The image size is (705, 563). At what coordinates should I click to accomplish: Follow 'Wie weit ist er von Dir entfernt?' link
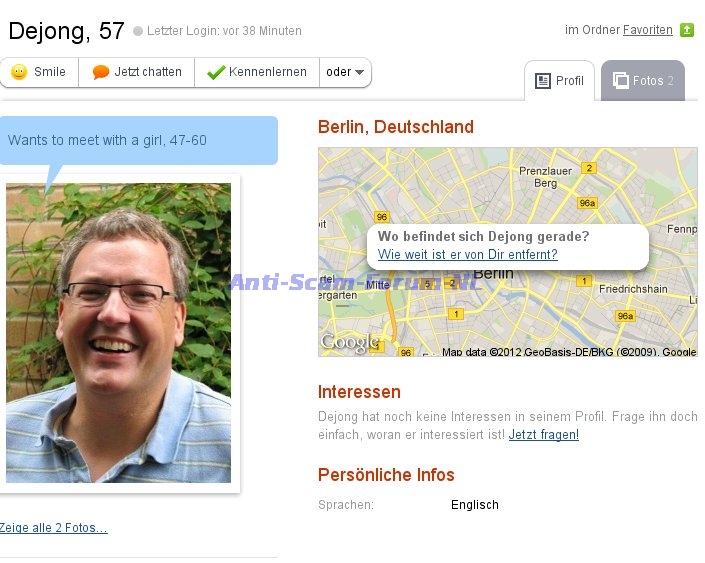(468, 255)
